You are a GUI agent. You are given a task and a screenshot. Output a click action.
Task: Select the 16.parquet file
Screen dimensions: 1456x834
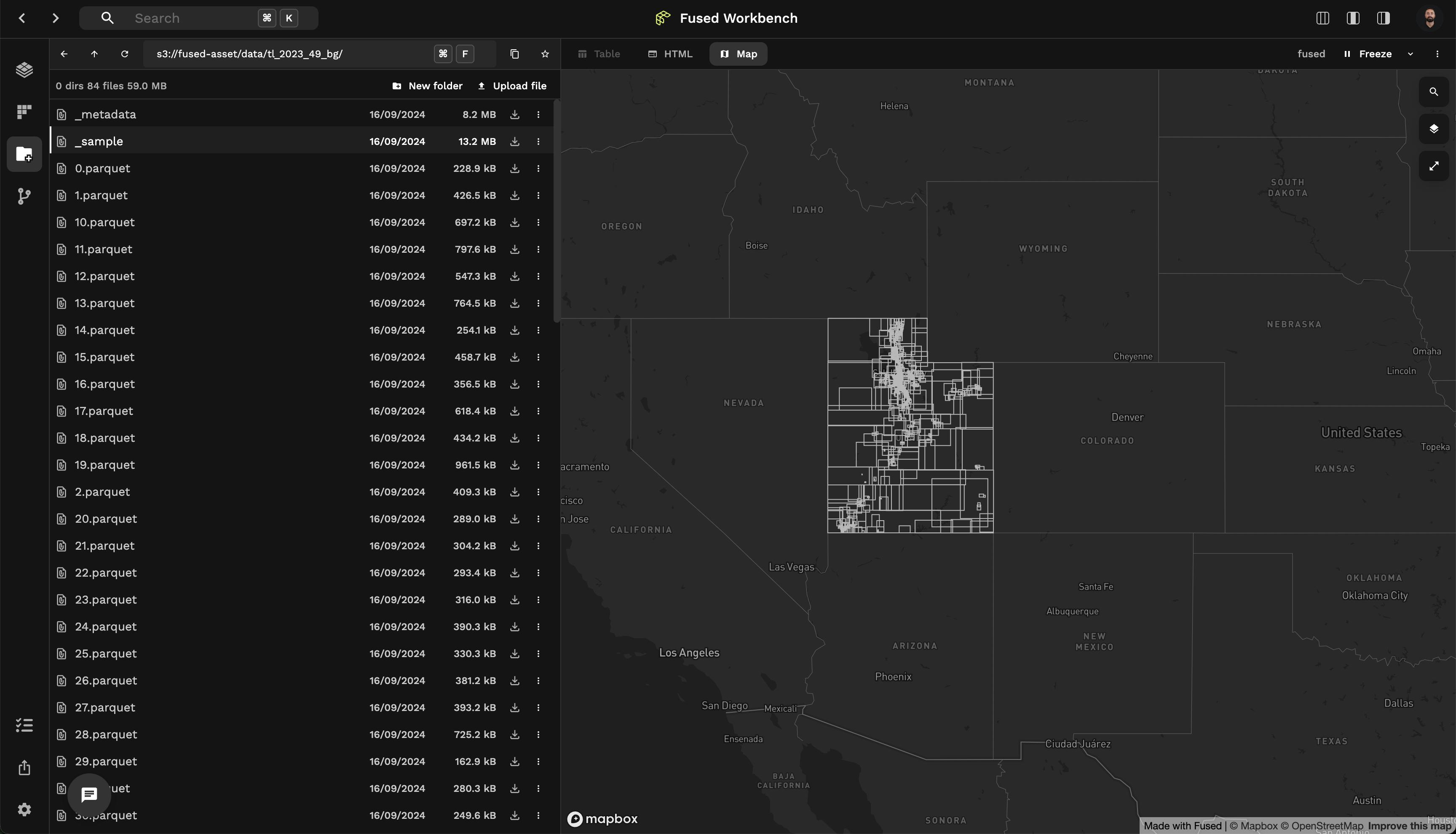(x=302, y=384)
